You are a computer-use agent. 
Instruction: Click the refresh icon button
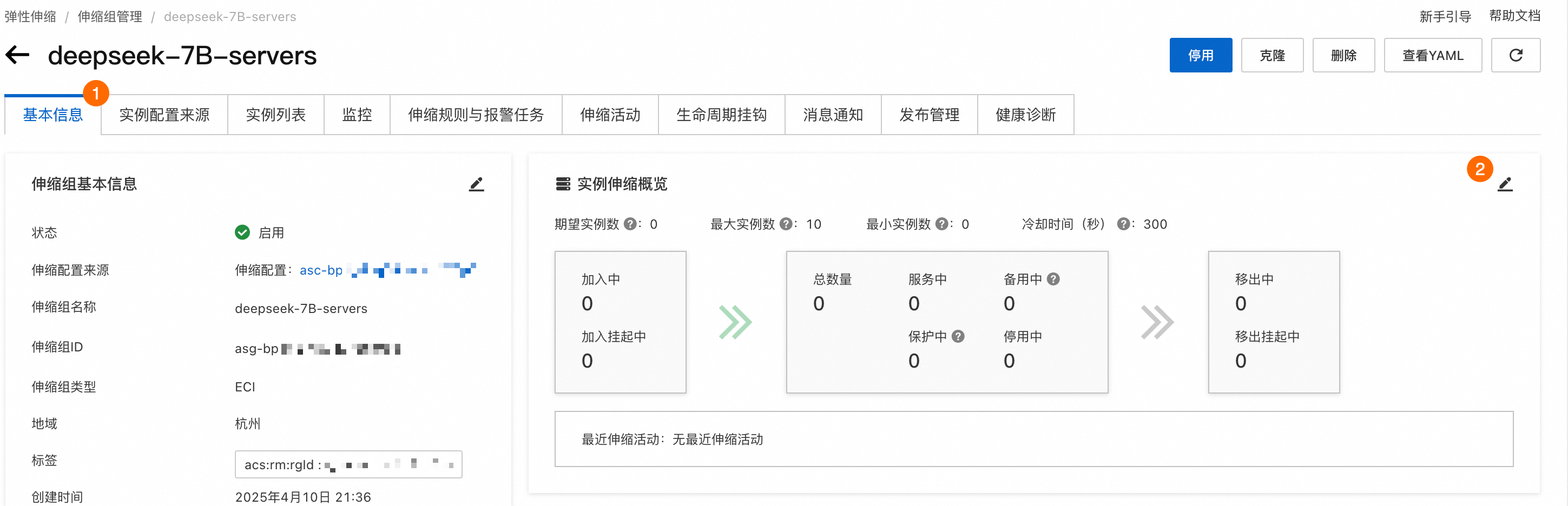tap(1515, 55)
